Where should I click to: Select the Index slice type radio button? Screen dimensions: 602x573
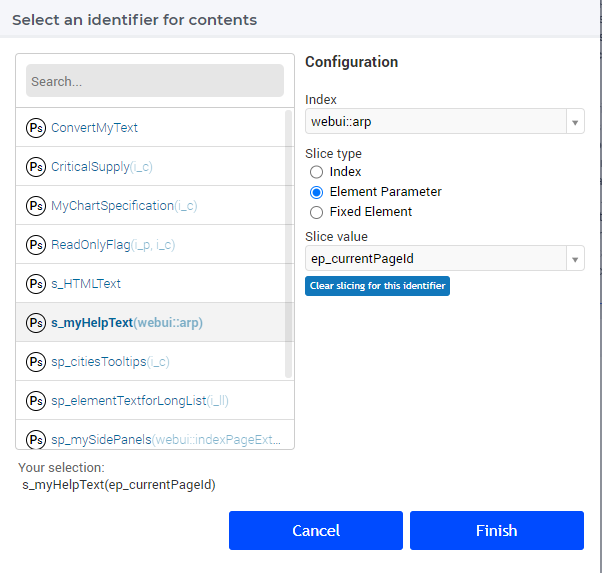pyautogui.click(x=316, y=172)
